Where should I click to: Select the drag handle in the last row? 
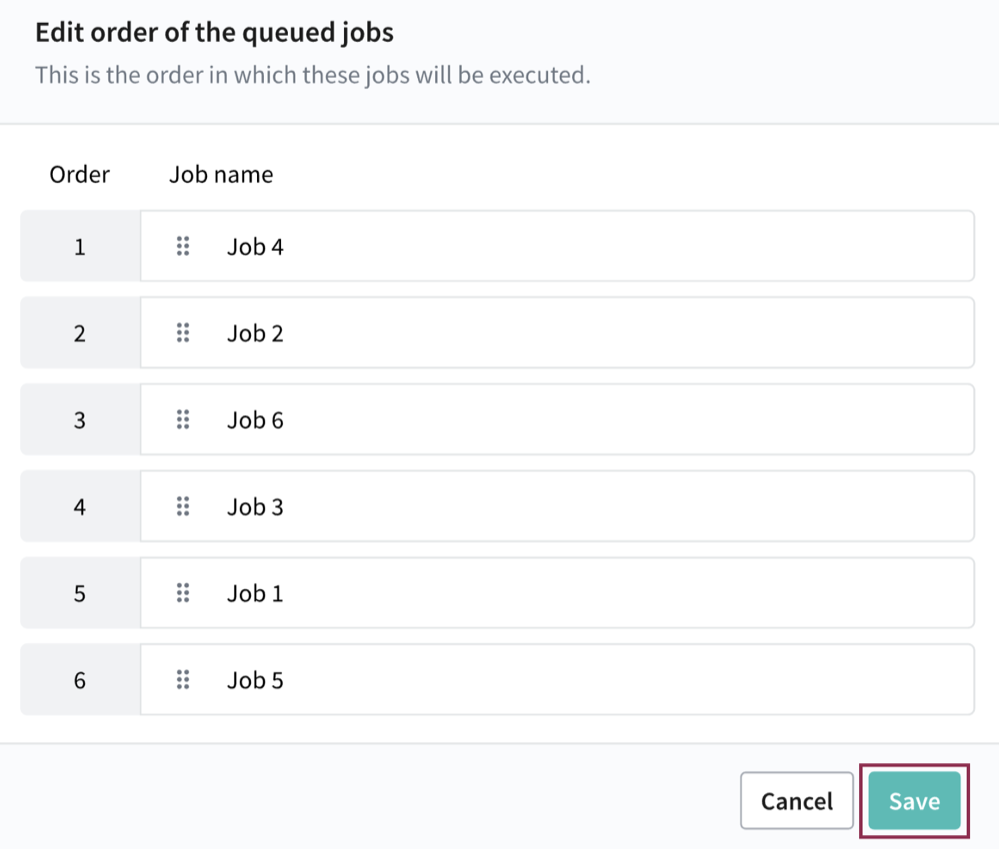pos(183,680)
